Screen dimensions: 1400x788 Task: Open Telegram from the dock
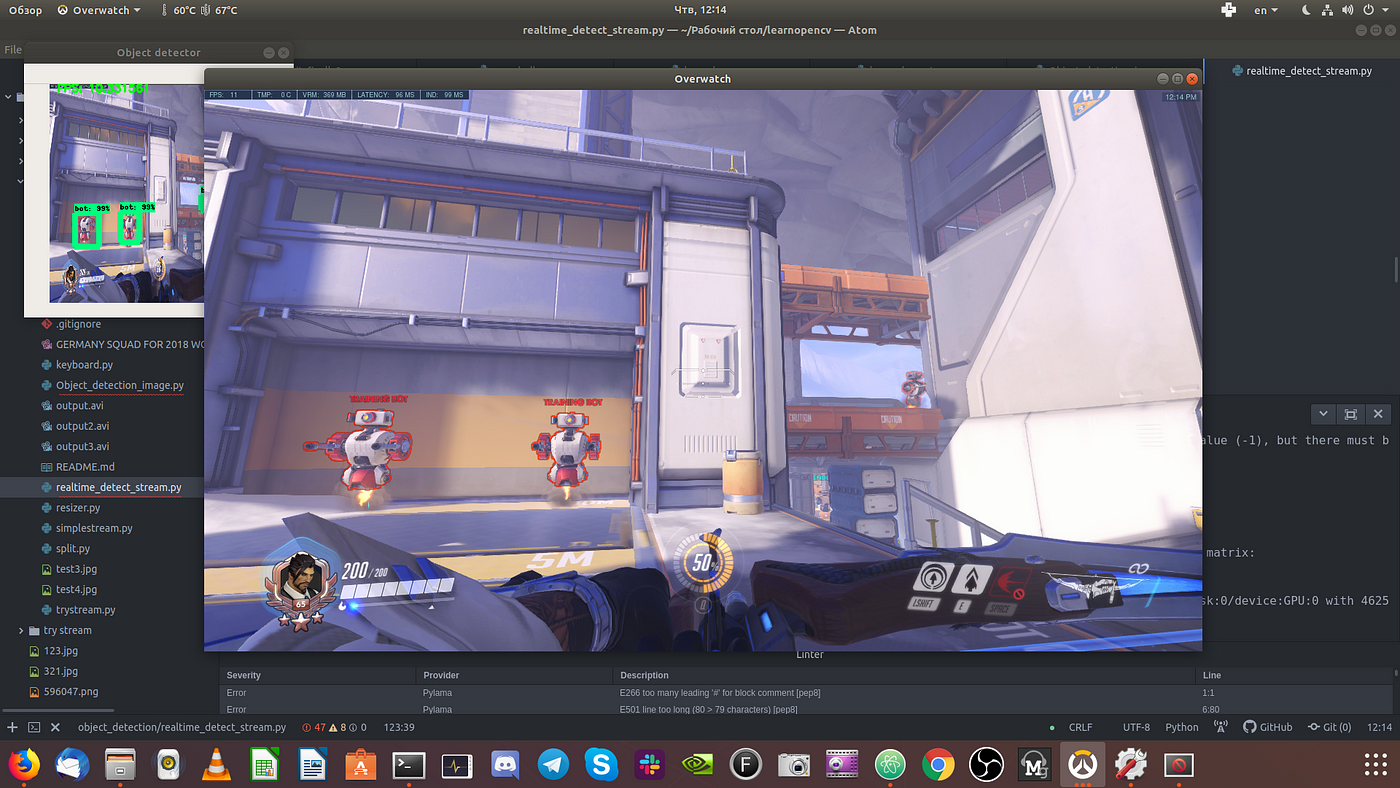click(553, 765)
